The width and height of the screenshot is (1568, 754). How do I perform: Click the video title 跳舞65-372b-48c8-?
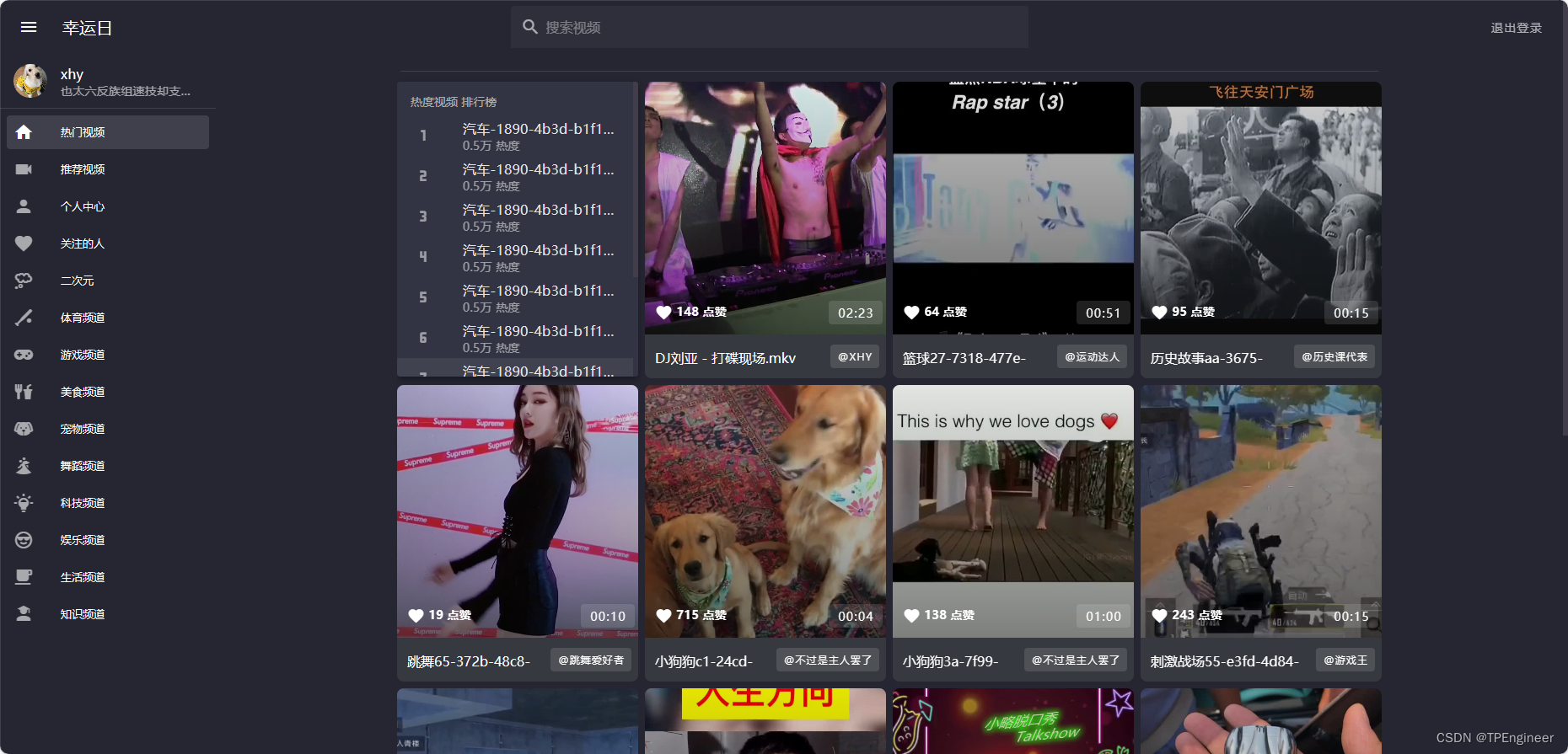(x=469, y=661)
